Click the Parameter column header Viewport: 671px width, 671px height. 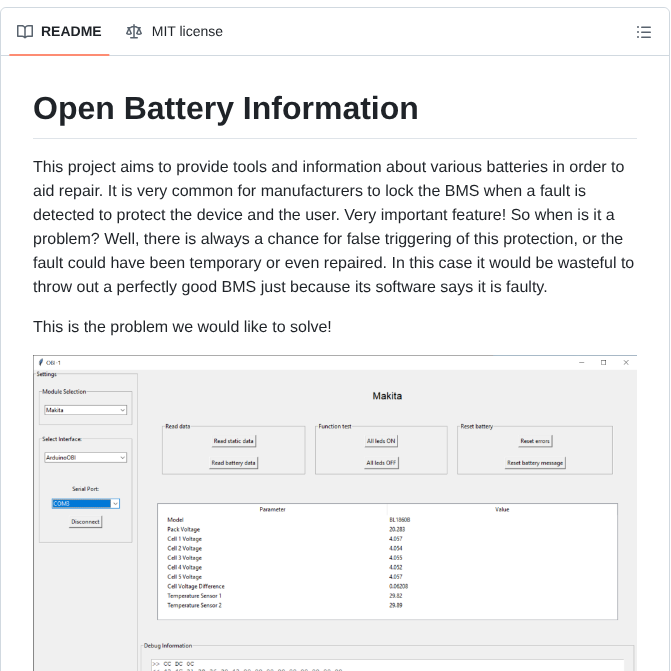pyautogui.click(x=273, y=510)
